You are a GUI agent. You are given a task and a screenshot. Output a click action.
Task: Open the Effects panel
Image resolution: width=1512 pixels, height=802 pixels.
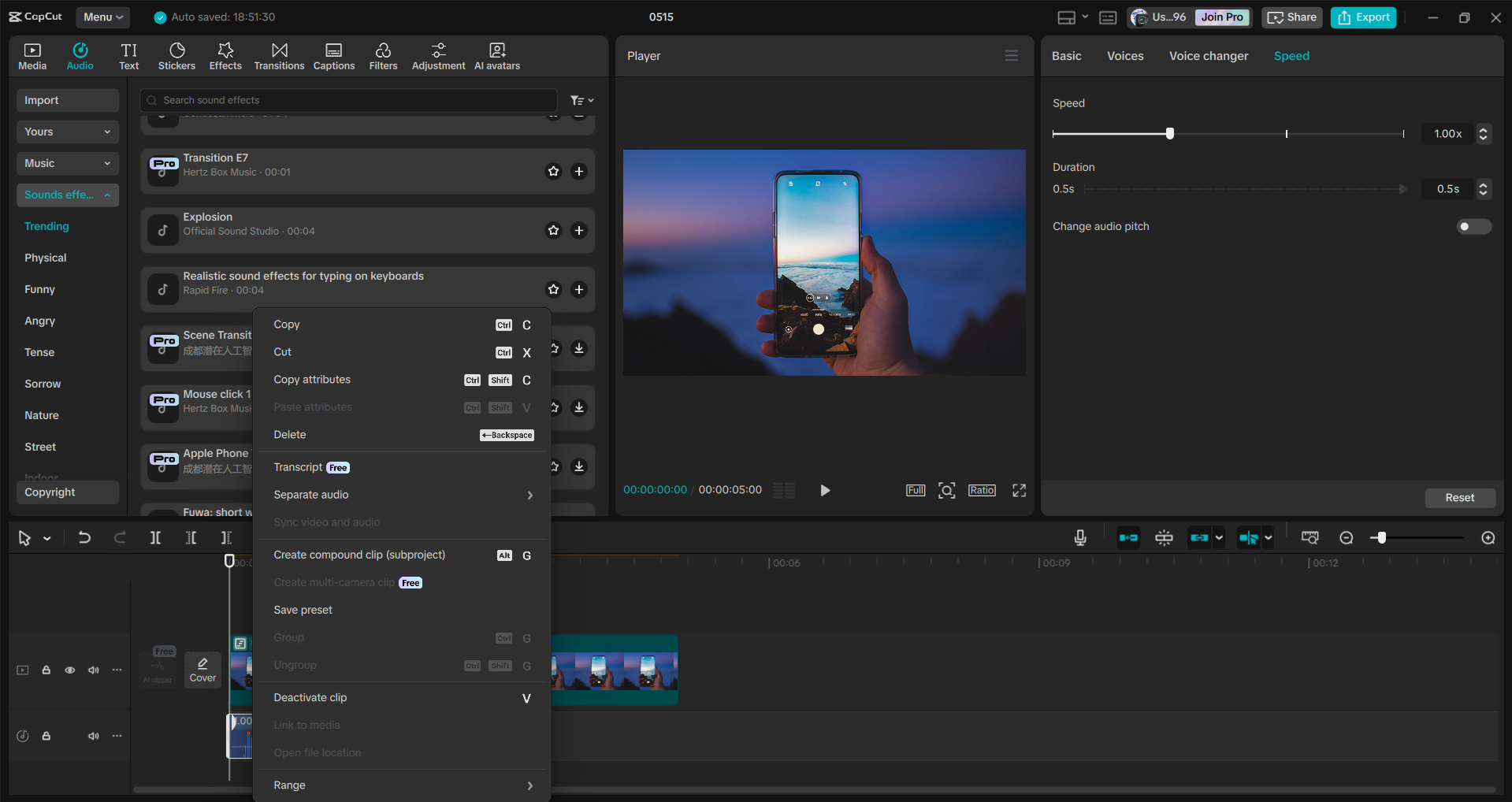[x=225, y=55]
